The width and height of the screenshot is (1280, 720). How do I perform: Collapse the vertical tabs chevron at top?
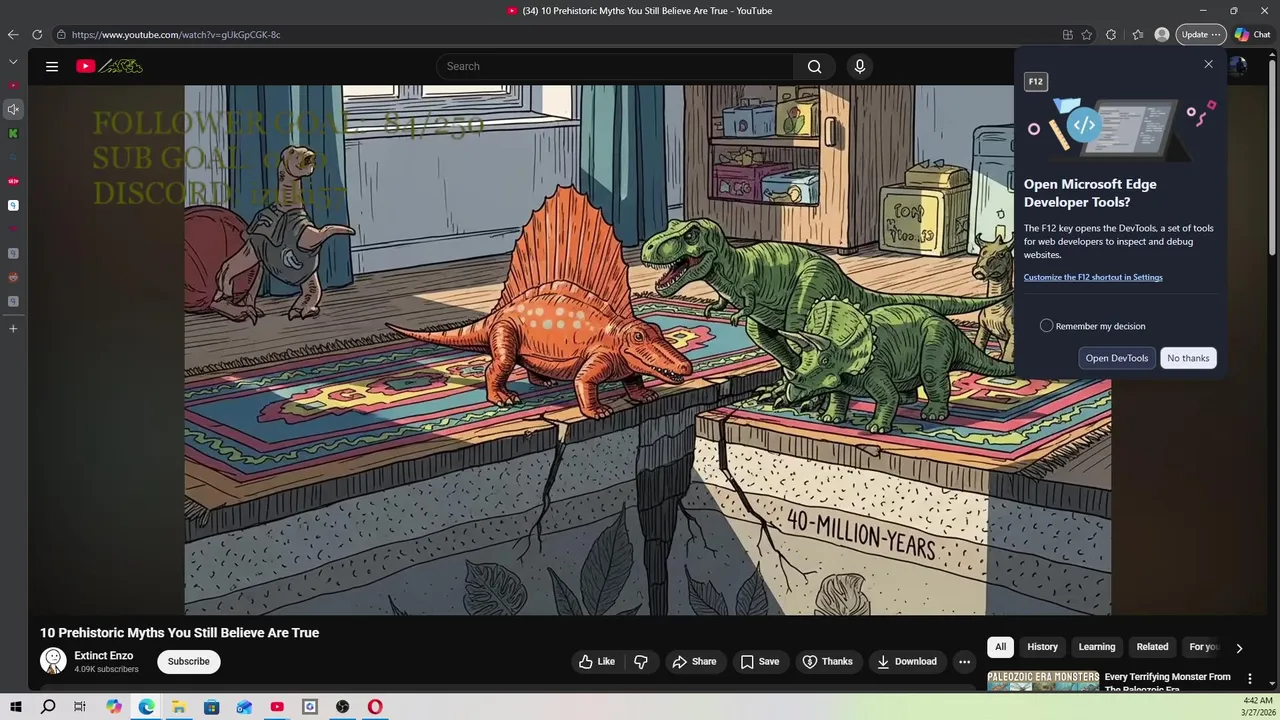[x=13, y=62]
